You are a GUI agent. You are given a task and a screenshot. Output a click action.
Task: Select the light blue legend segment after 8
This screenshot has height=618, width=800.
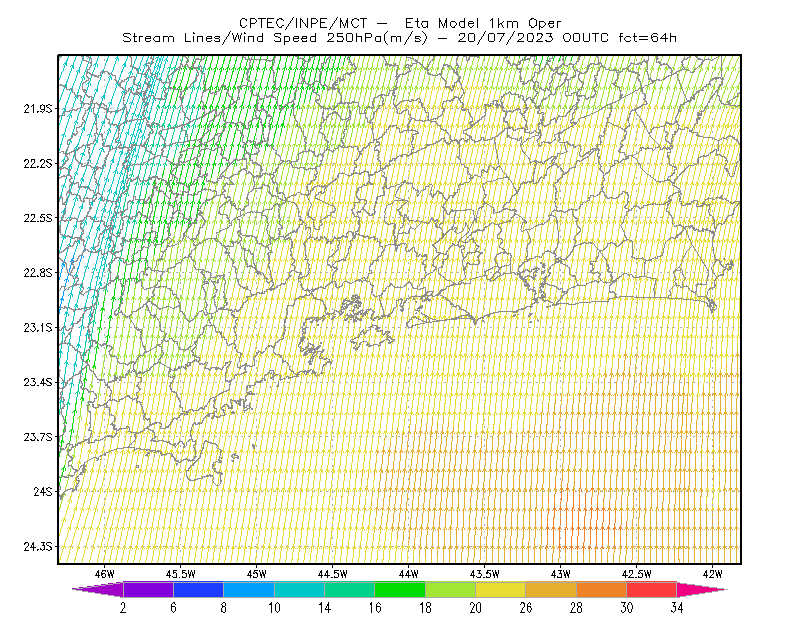[249, 589]
